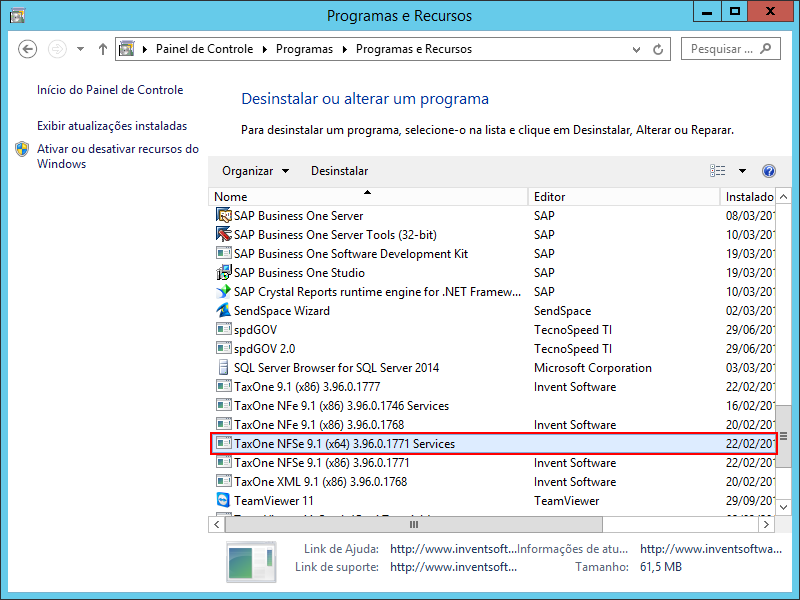
Task: Click the TaxOne XML 9.1 icon
Action: point(223,481)
